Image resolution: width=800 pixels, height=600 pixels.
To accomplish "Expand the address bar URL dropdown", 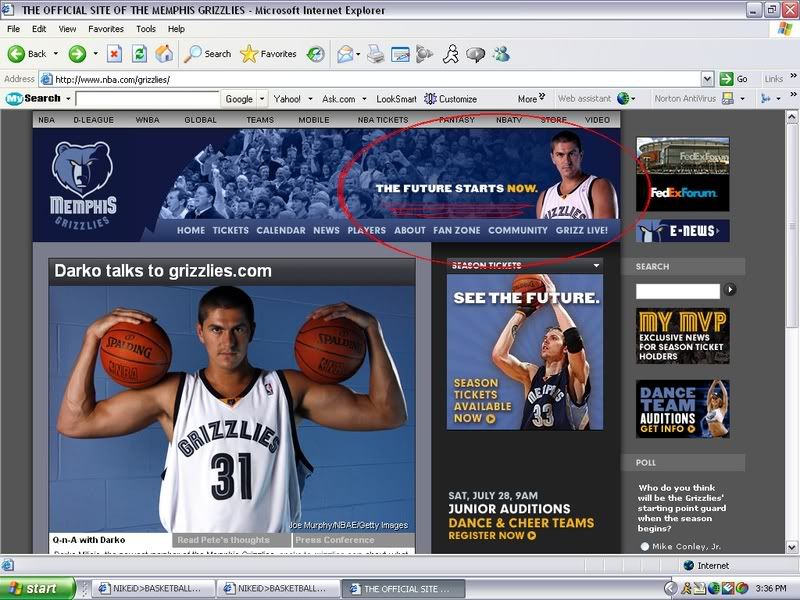I will [x=707, y=79].
